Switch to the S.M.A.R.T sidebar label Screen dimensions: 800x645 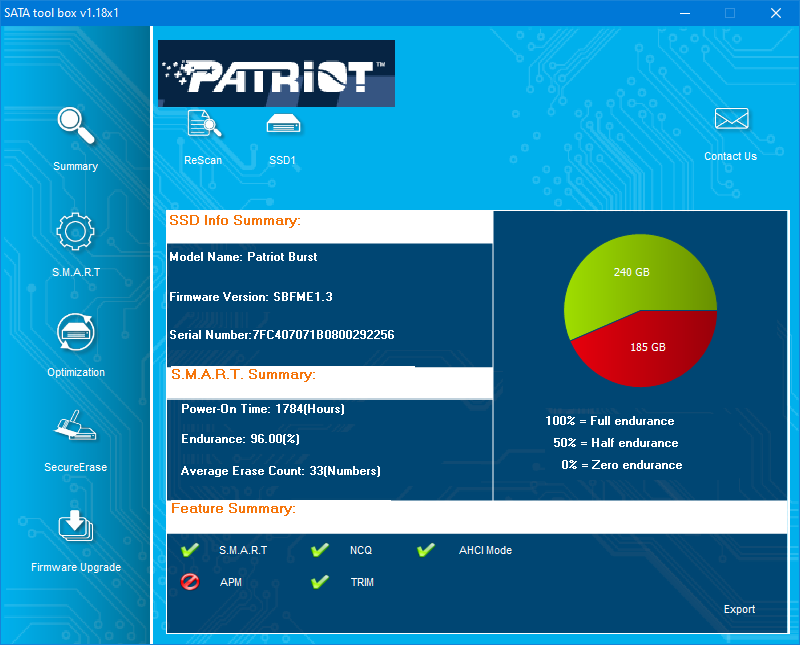click(x=76, y=272)
